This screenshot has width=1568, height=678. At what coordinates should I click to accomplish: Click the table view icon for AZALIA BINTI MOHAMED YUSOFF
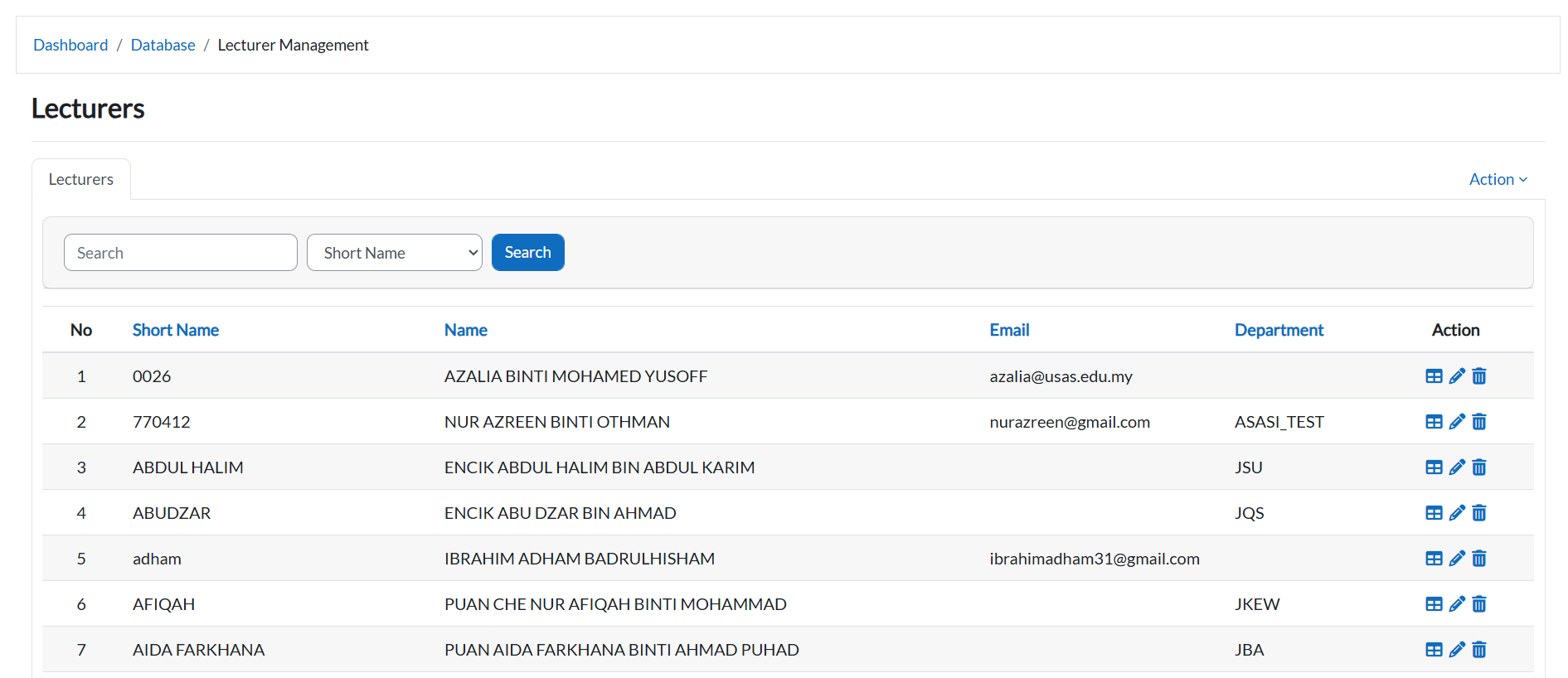pos(1434,376)
